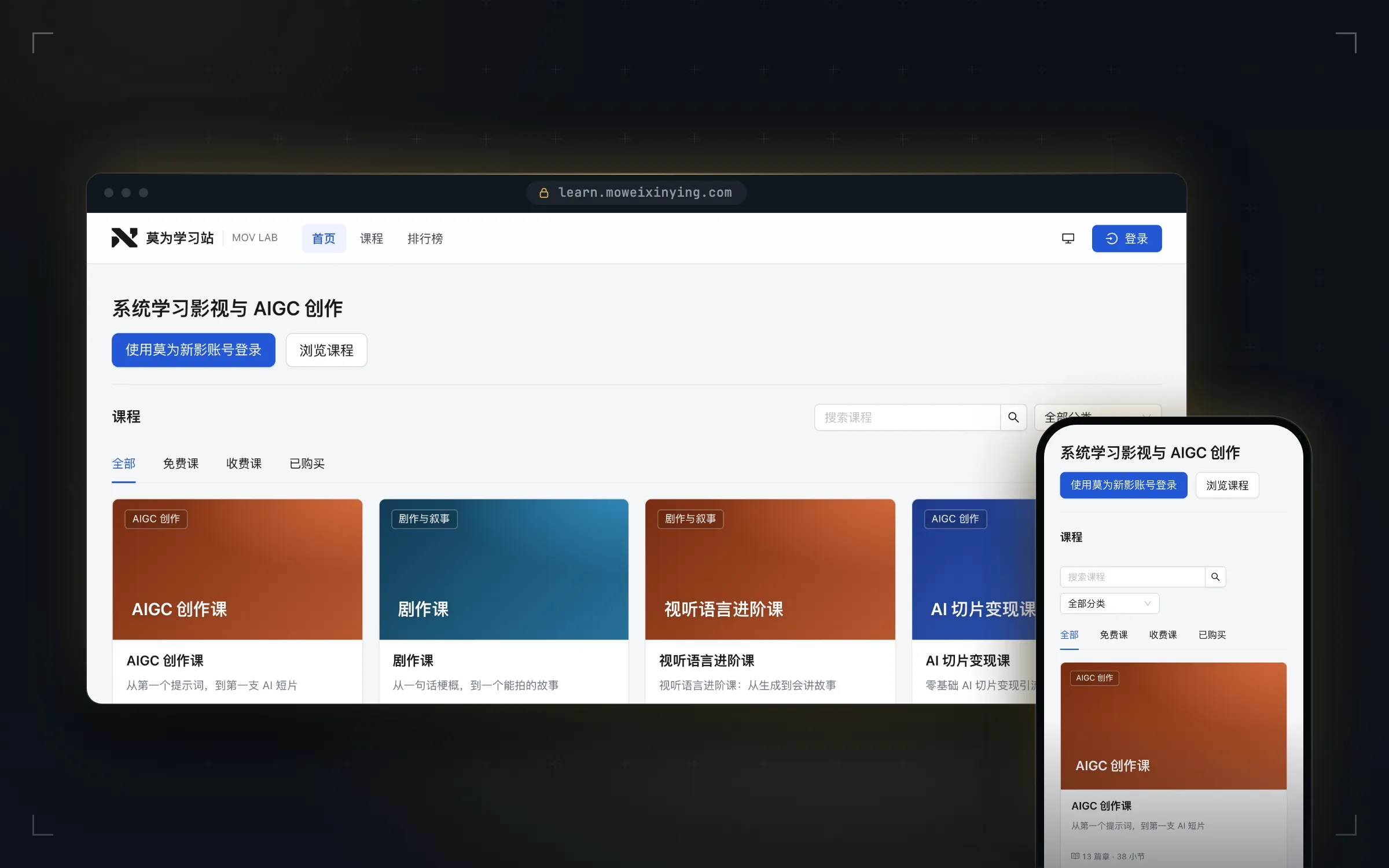Select phone mockup 已购买 tab
This screenshot has width=1389, height=868.
point(1212,635)
